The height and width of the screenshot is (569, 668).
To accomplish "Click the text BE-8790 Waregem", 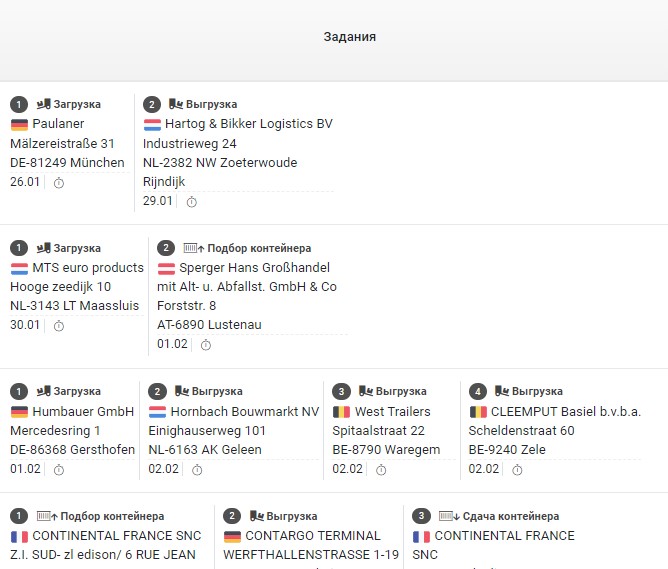I will [x=386, y=450].
